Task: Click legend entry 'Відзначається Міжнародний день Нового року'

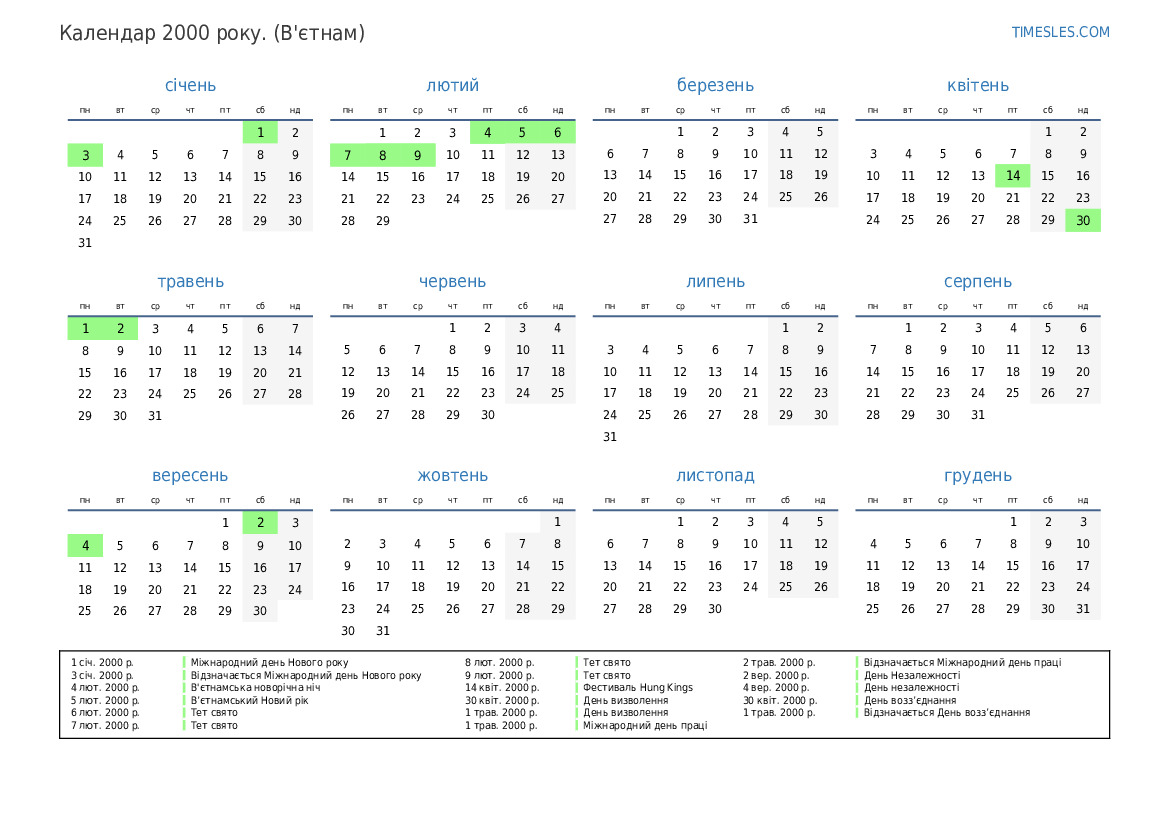Action: click(306, 676)
